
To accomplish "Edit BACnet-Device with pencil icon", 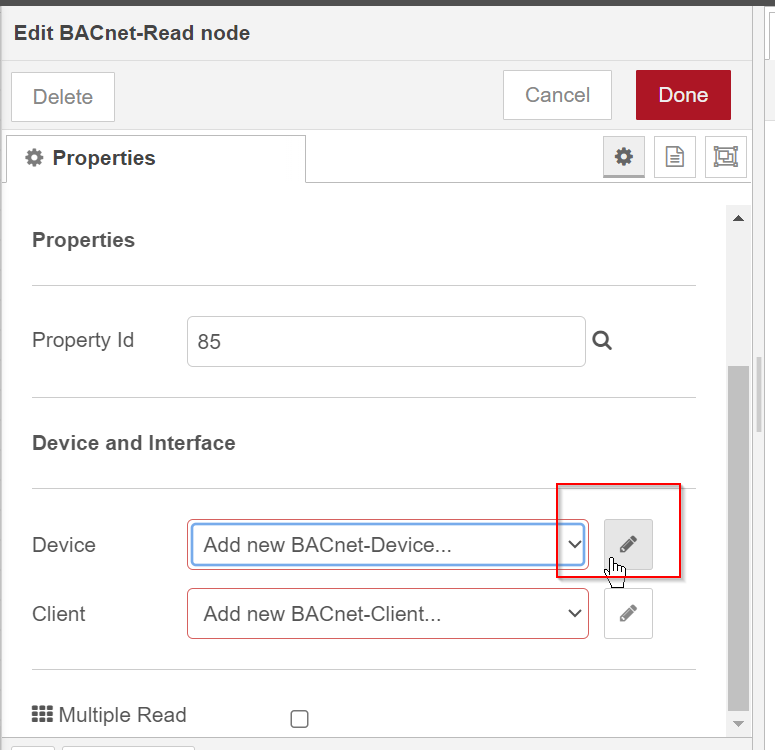I will click(628, 544).
